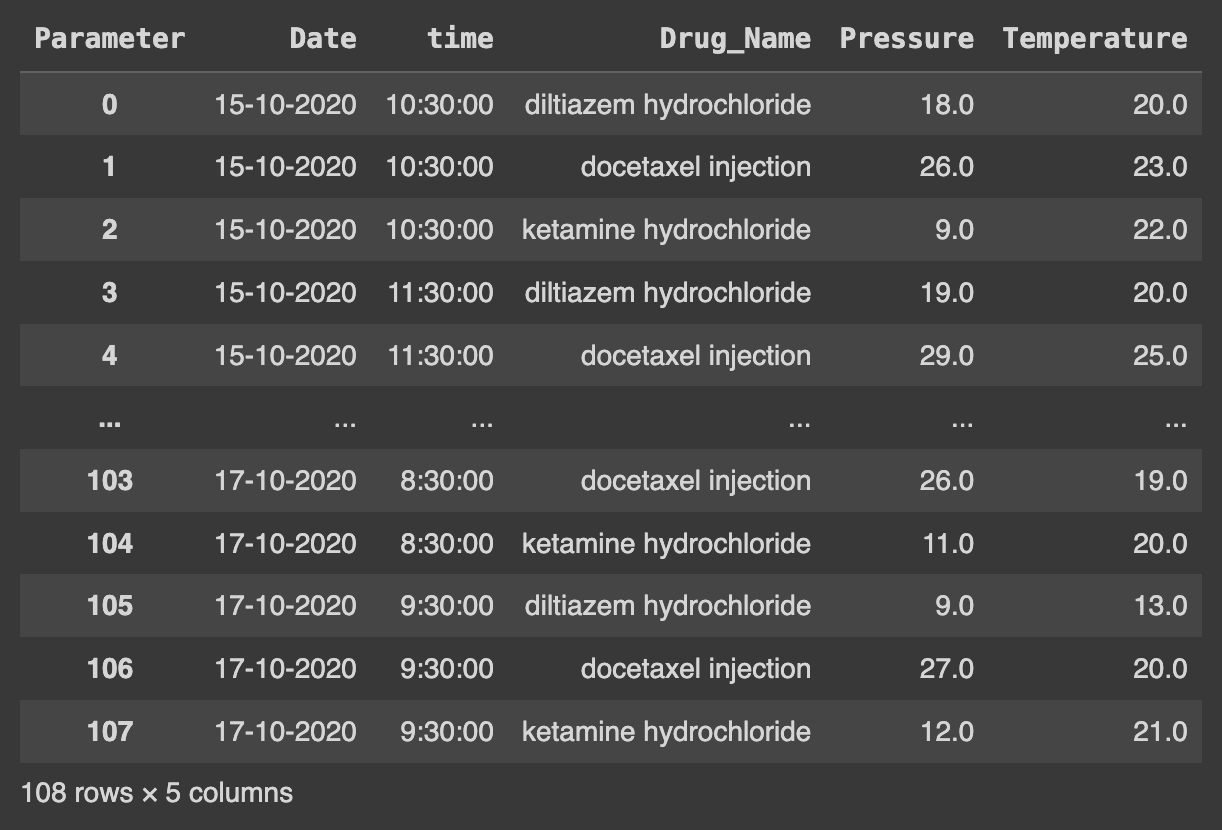Click the Pressure value 27.0
The height and width of the screenshot is (830, 1222).
[x=946, y=669]
